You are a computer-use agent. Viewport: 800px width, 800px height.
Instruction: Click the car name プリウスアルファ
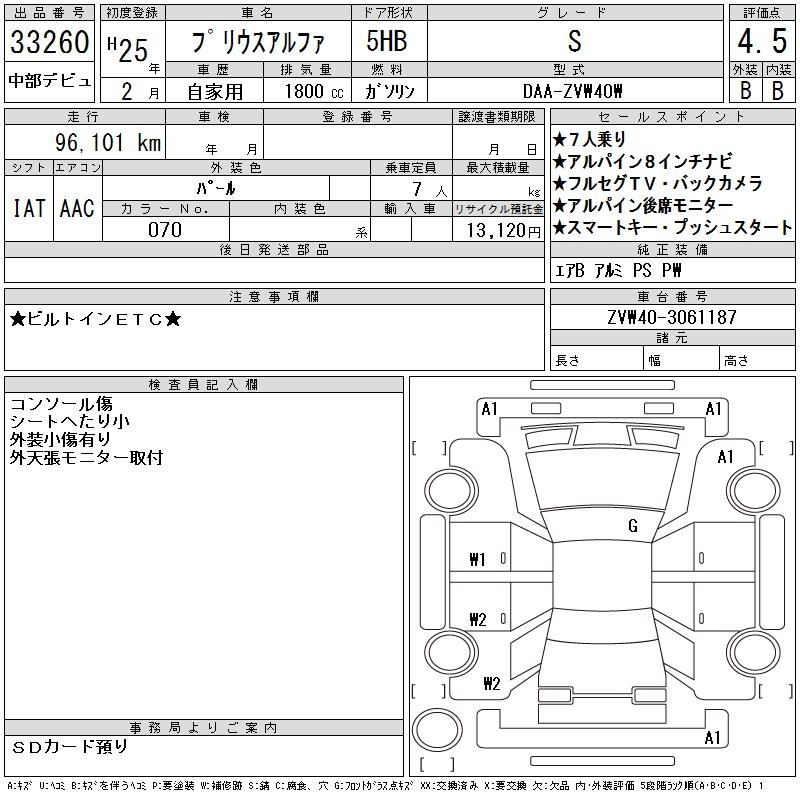[x=256, y=43]
